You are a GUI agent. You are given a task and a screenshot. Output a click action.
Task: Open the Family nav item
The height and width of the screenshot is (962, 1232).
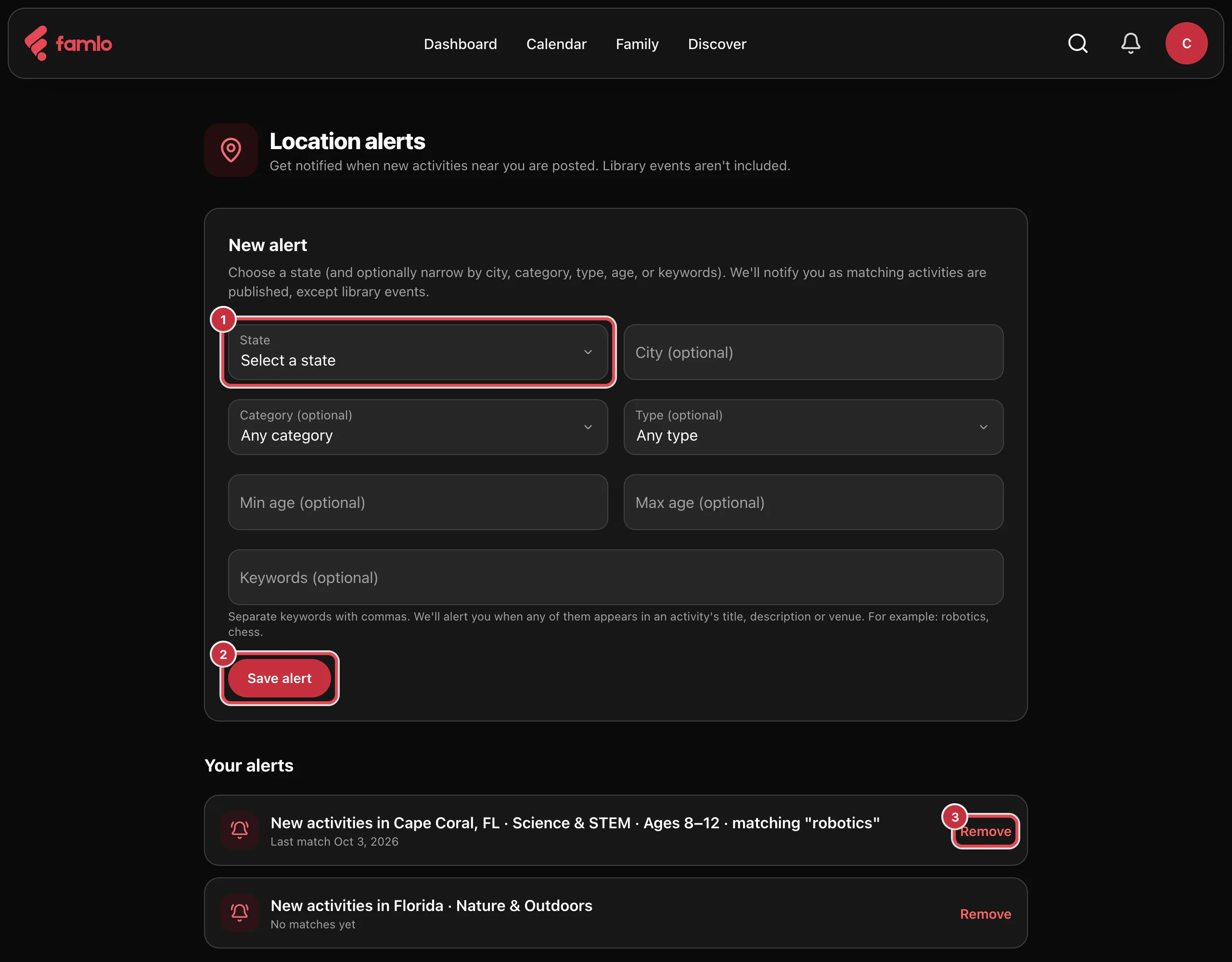click(x=637, y=44)
